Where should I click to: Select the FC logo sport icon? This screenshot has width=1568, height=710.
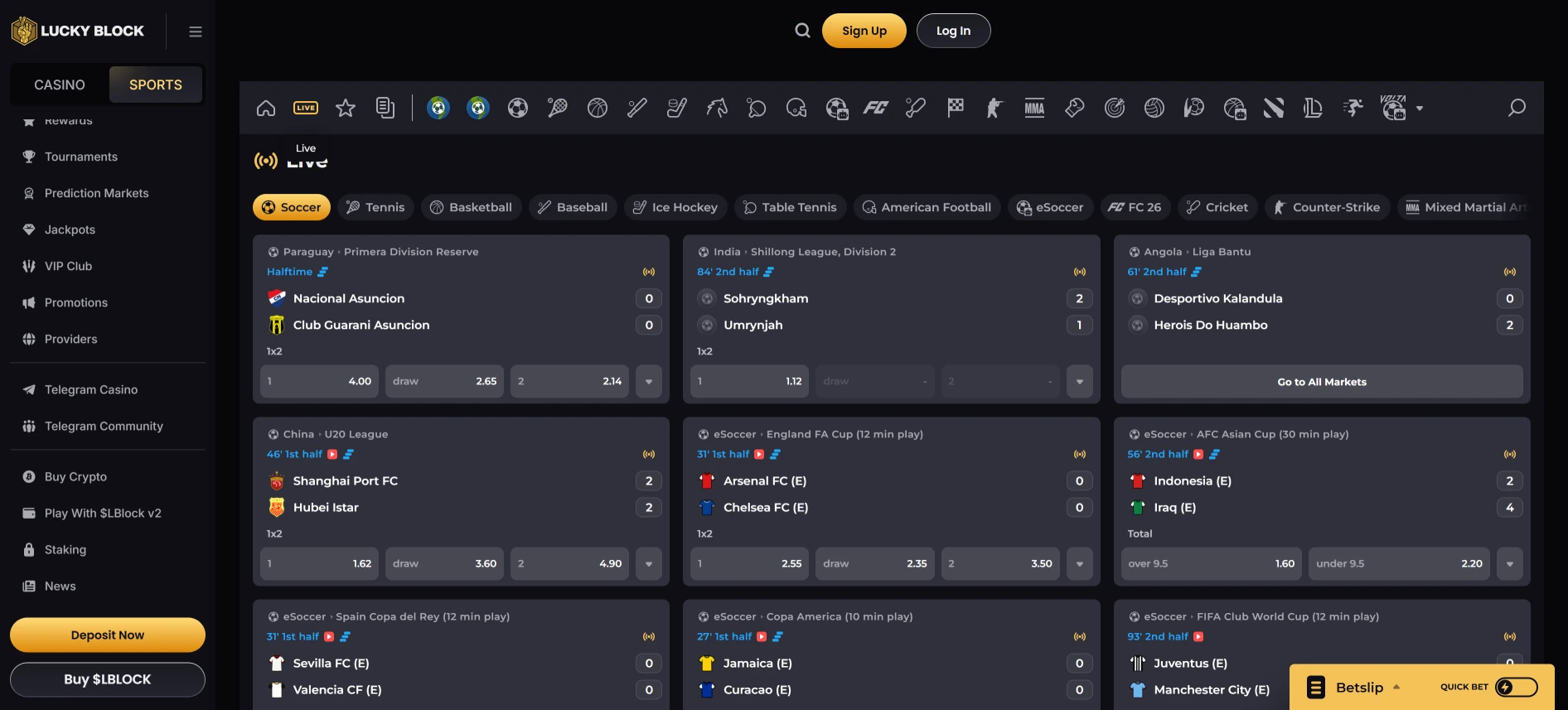click(876, 108)
